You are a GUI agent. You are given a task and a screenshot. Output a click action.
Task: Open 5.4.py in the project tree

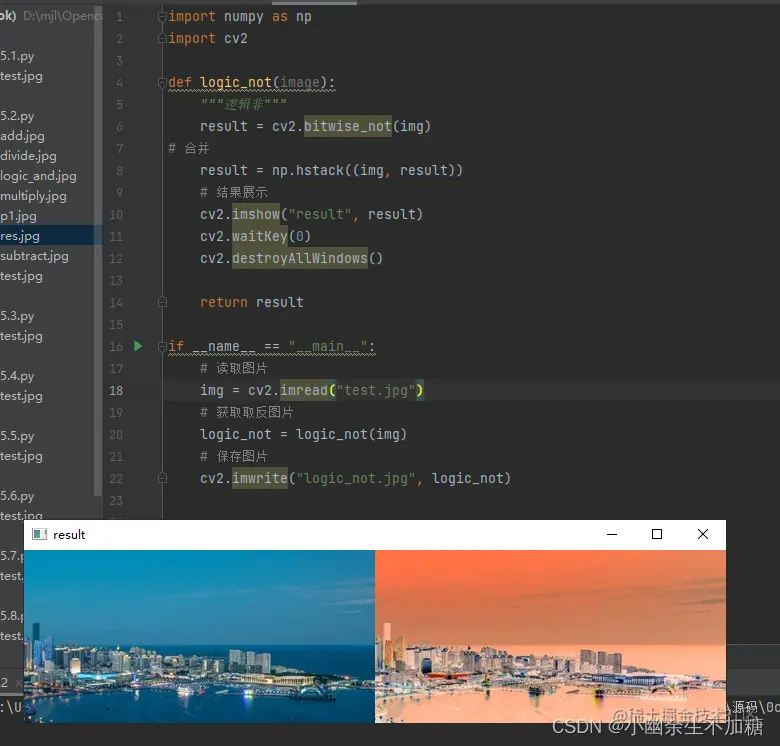[17, 375]
